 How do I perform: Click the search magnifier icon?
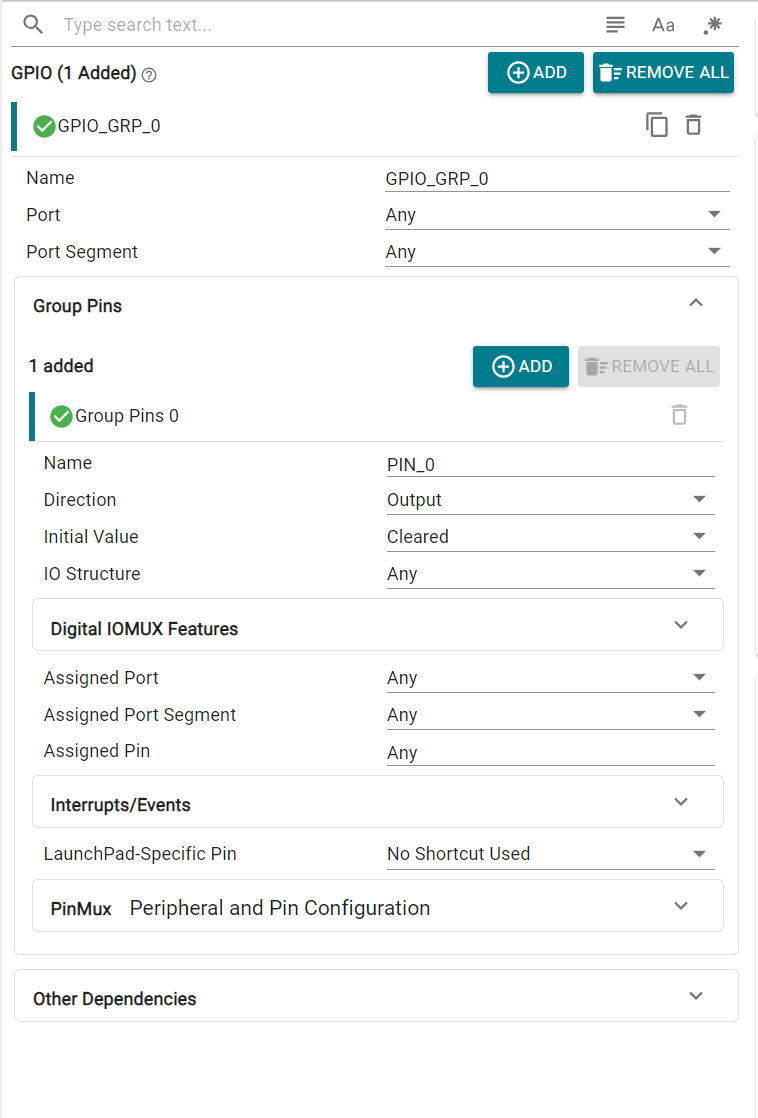pos(34,25)
